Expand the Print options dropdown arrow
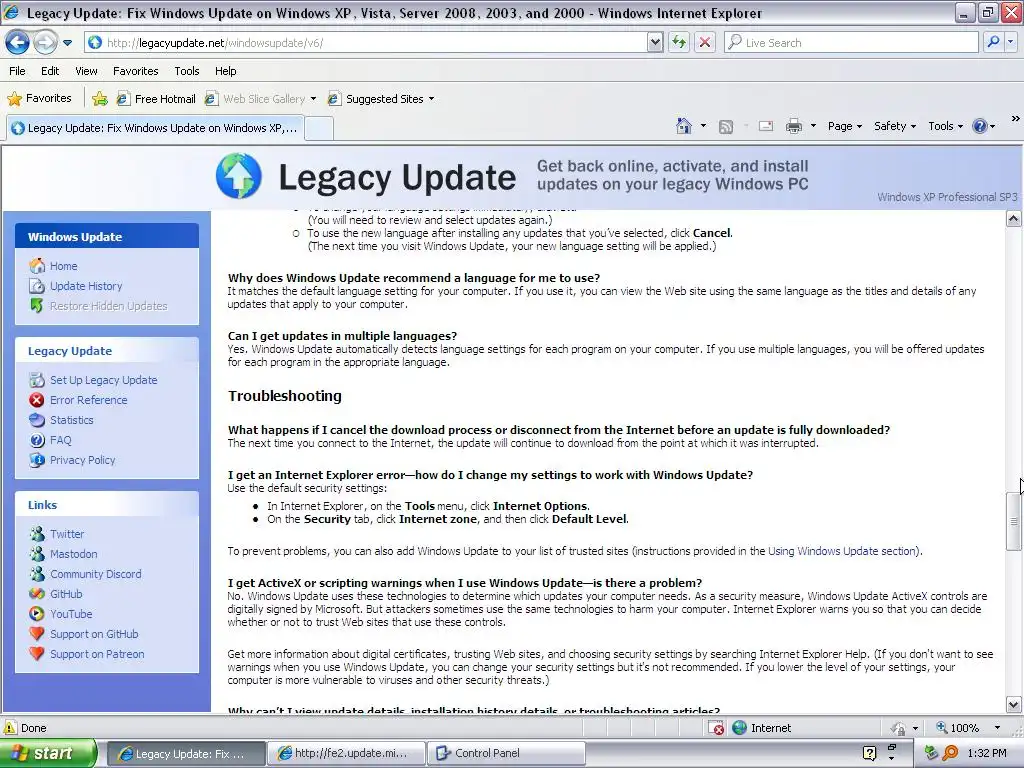Screen dimensions: 1024x768 (813, 126)
